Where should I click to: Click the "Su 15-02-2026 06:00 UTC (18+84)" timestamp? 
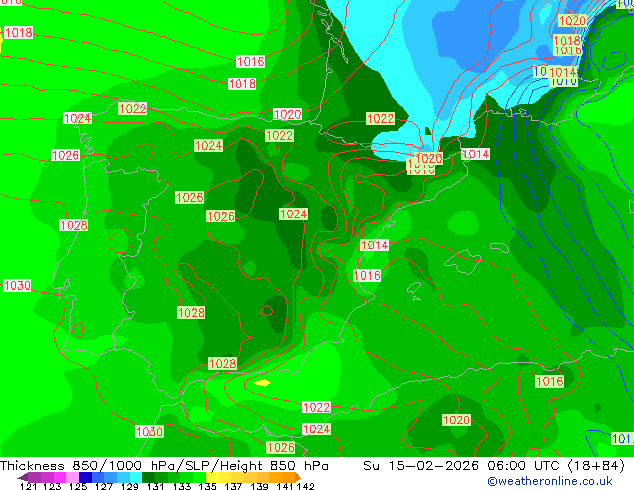tap(494, 466)
